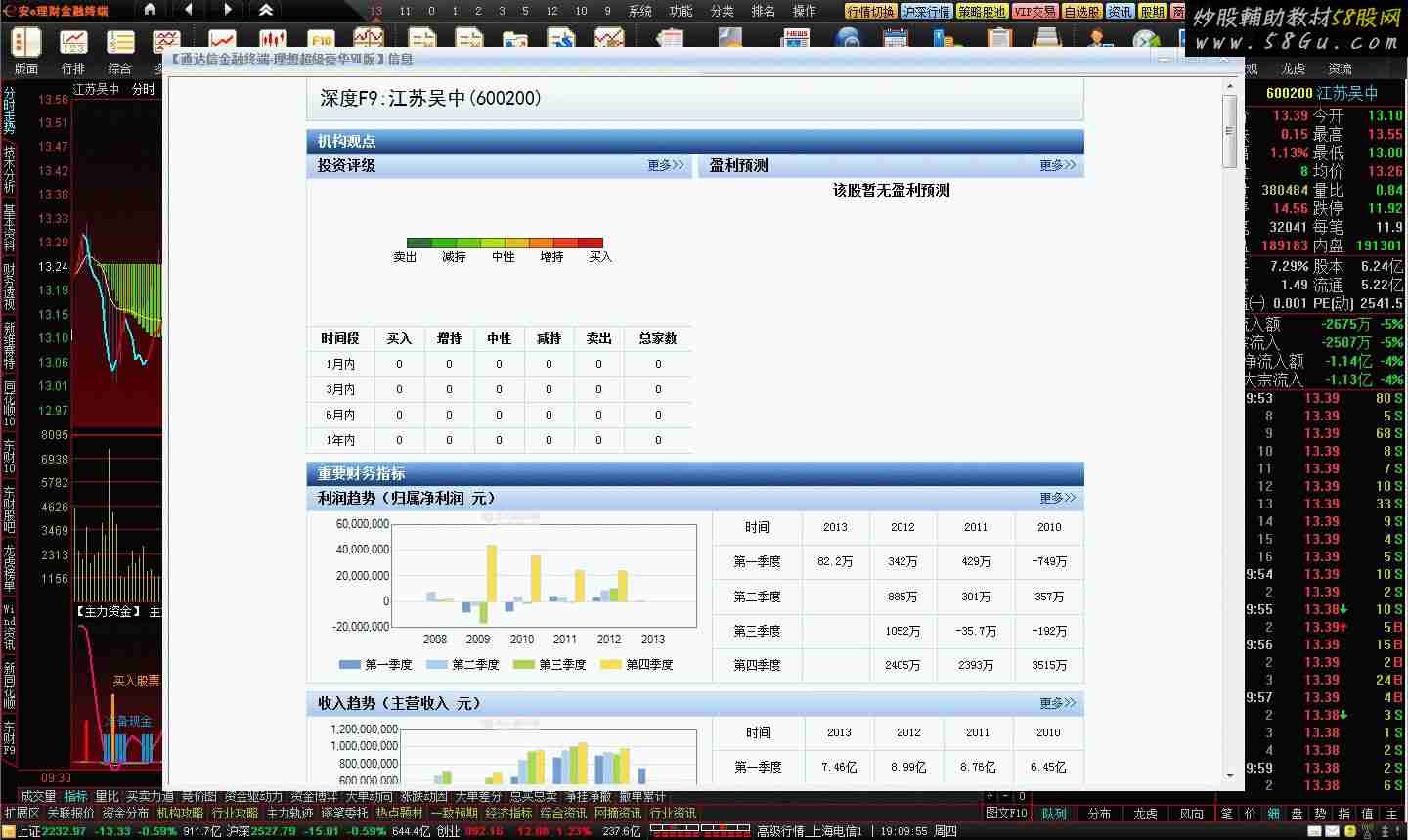
Task: Open the 主力轨迹 bottom tab
Action: click(290, 814)
